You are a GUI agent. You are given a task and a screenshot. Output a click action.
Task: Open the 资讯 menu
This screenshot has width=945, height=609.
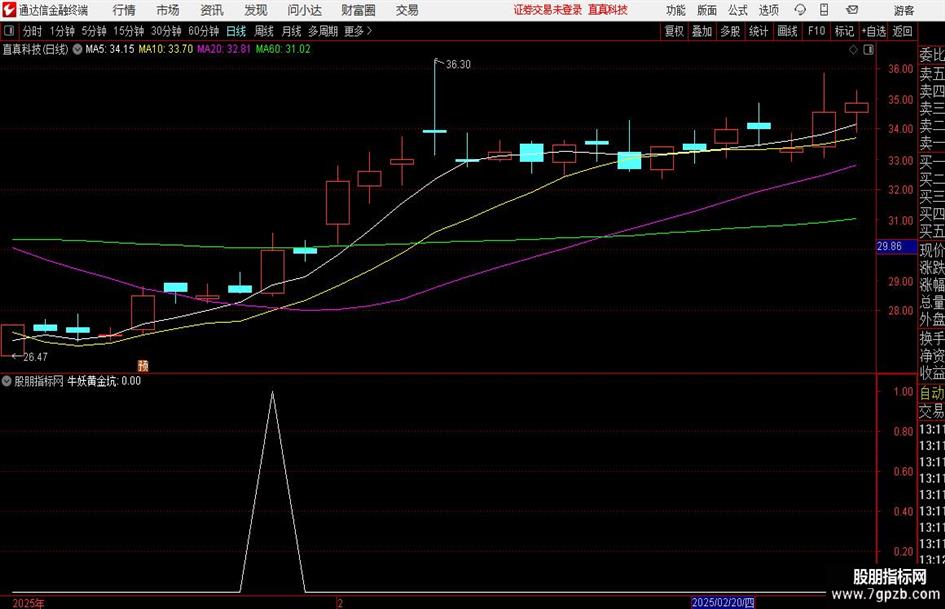pyautogui.click(x=212, y=10)
